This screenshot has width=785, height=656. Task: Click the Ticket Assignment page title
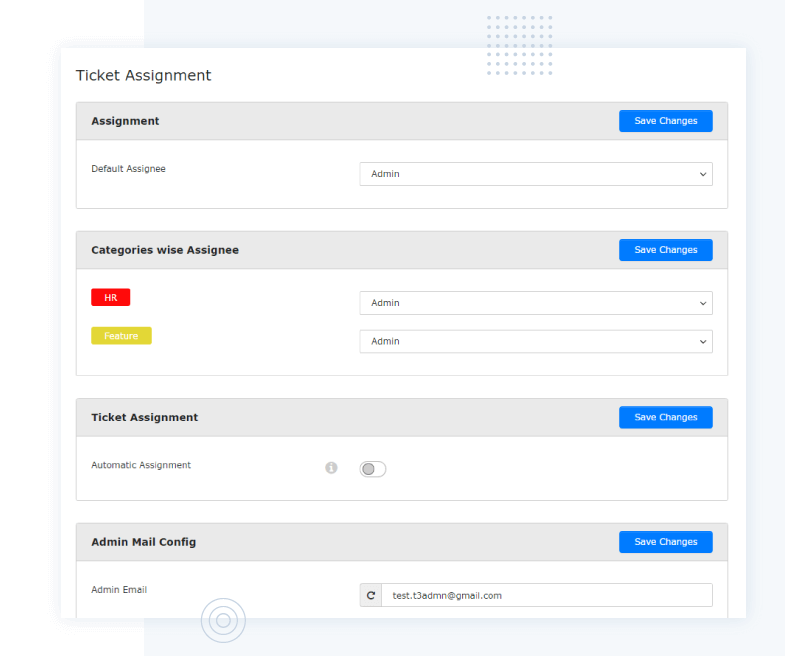(143, 75)
